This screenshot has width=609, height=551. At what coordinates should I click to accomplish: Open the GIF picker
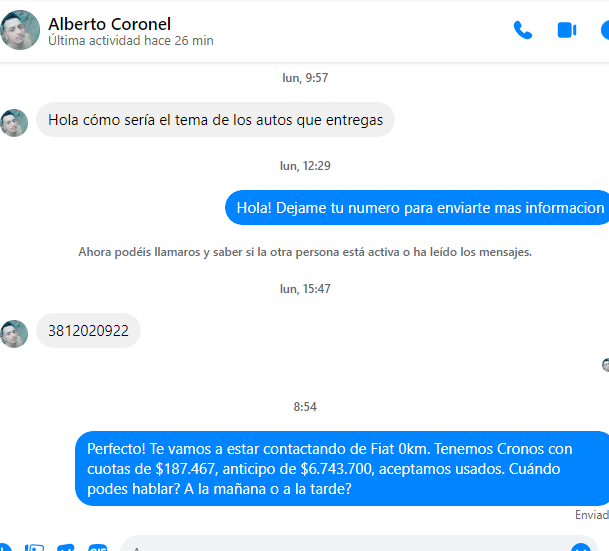click(97, 548)
